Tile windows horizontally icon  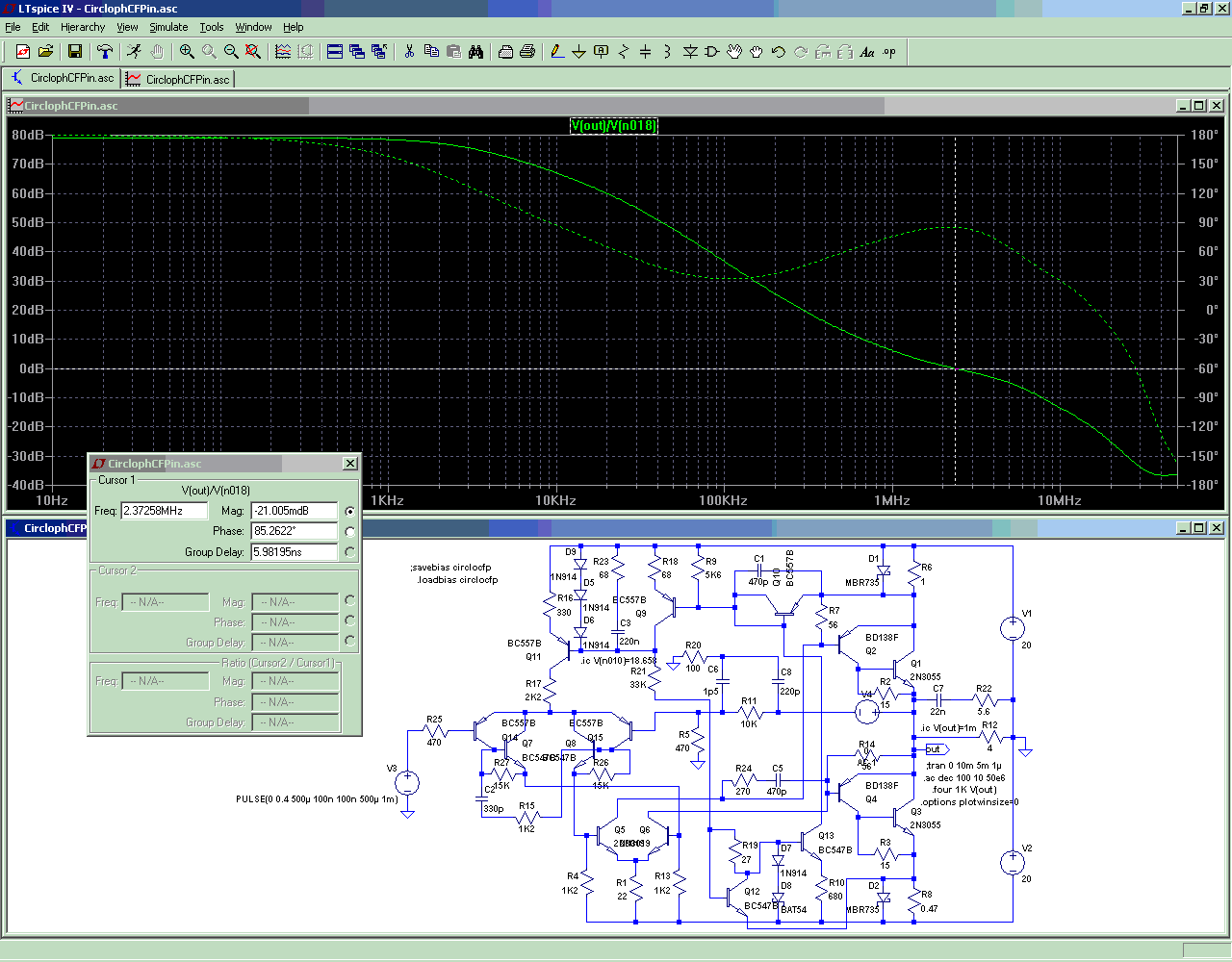coord(335,52)
